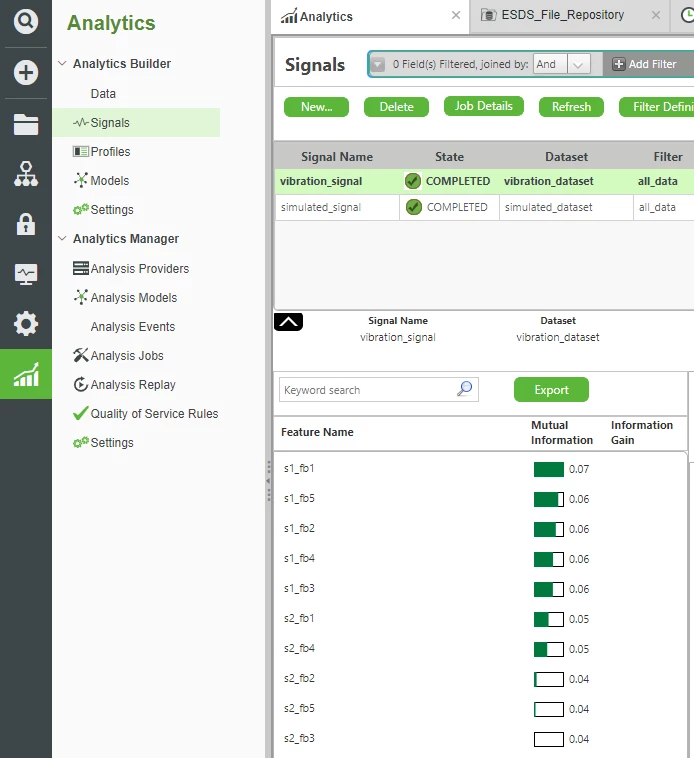
Task: Click the plus icon on Add Filter
Action: point(619,64)
